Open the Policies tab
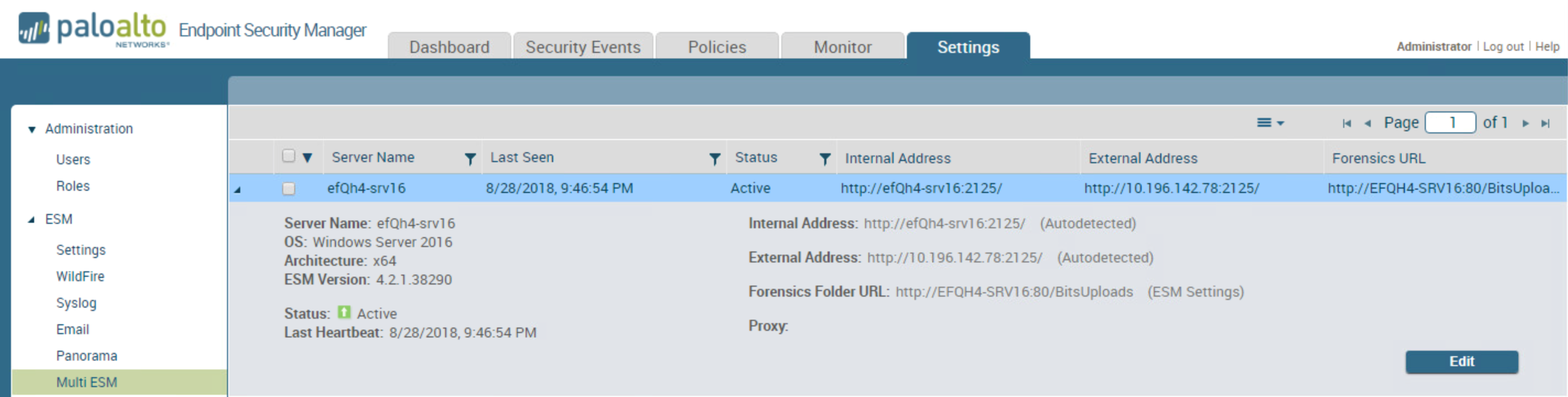This screenshot has height=397, width=1568. pos(716,47)
